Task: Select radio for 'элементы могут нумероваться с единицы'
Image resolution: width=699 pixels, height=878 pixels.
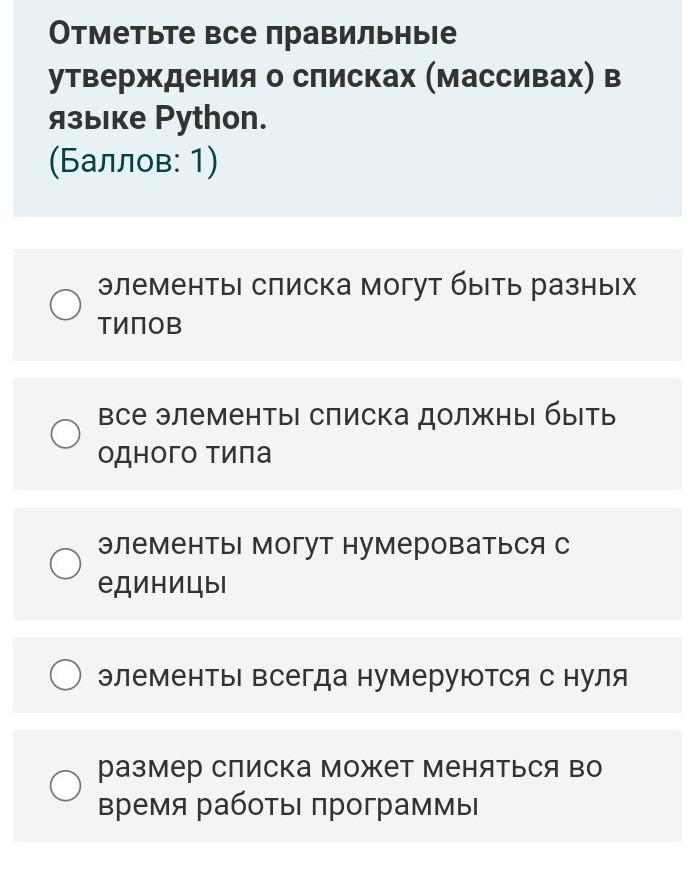Action: click(x=66, y=563)
